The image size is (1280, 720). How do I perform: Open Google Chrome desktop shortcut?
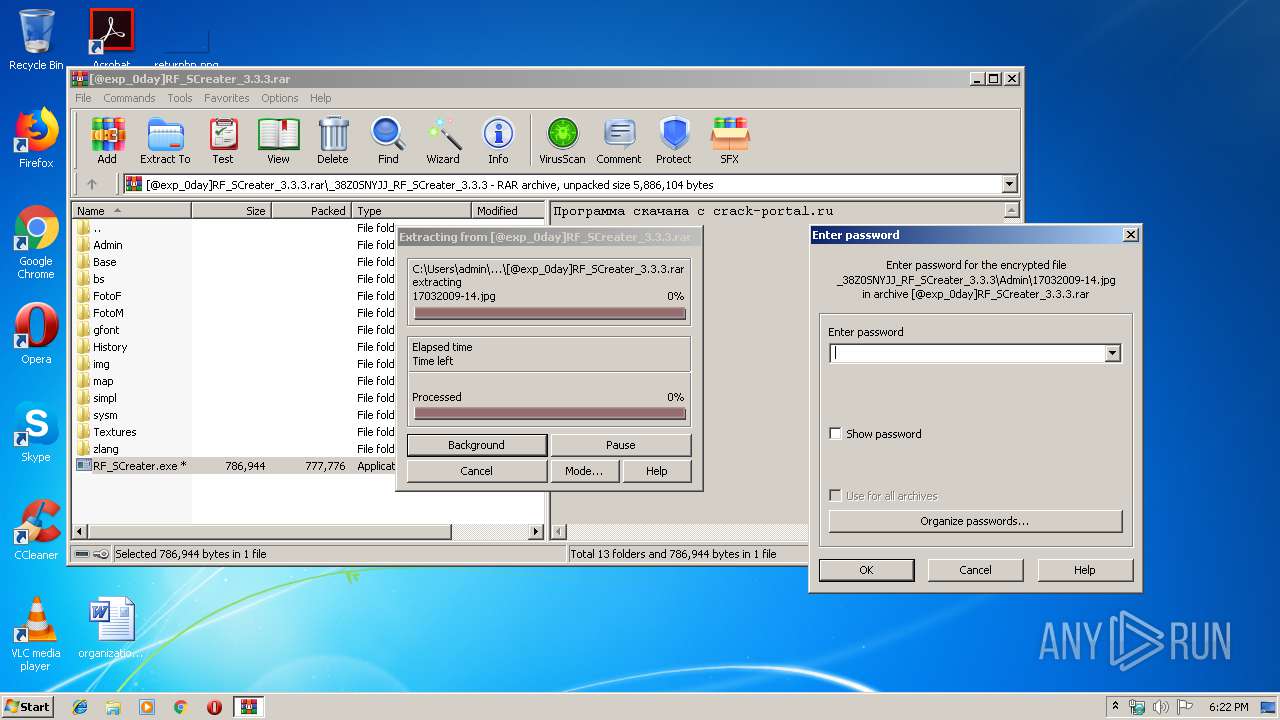[x=36, y=243]
